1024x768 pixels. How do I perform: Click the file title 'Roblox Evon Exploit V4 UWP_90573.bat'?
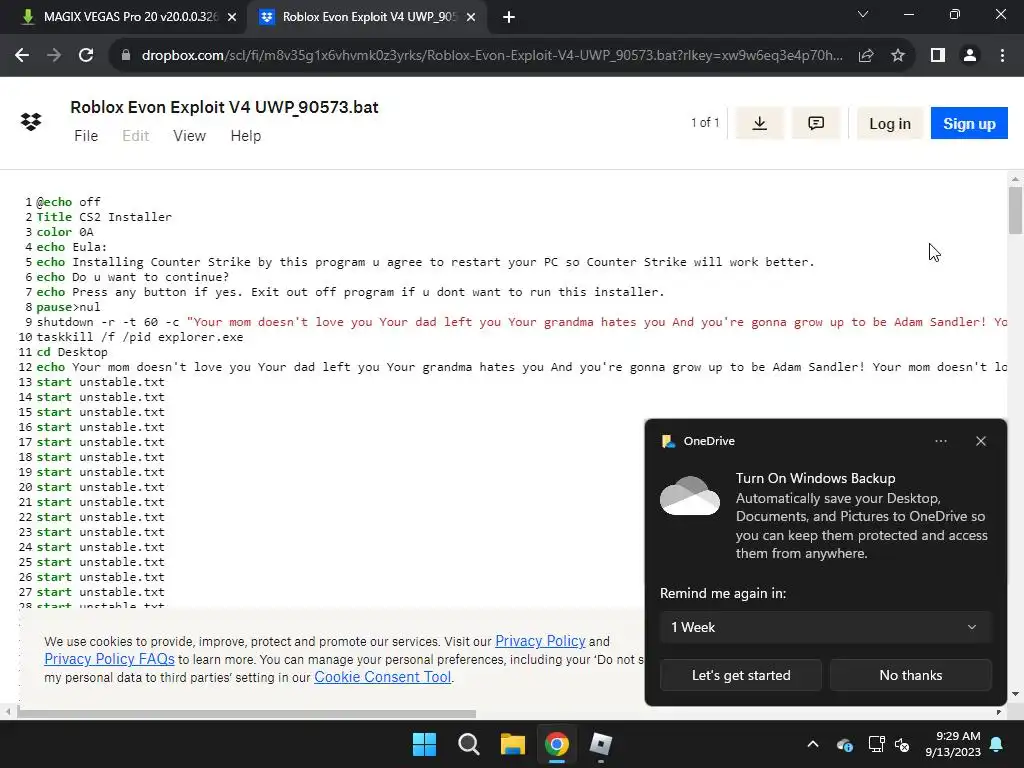click(224, 107)
